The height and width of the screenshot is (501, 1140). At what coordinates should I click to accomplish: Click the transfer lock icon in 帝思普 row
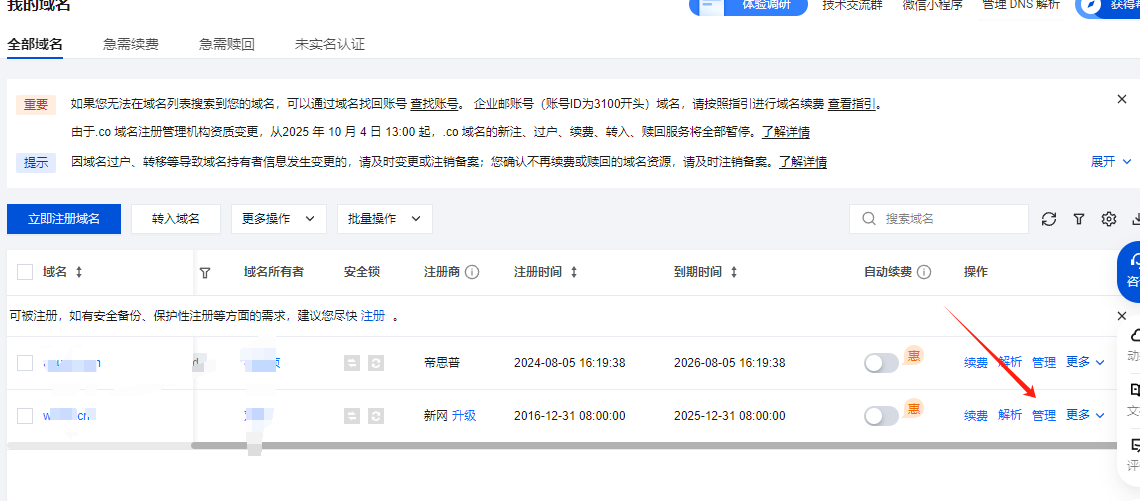coord(352,363)
